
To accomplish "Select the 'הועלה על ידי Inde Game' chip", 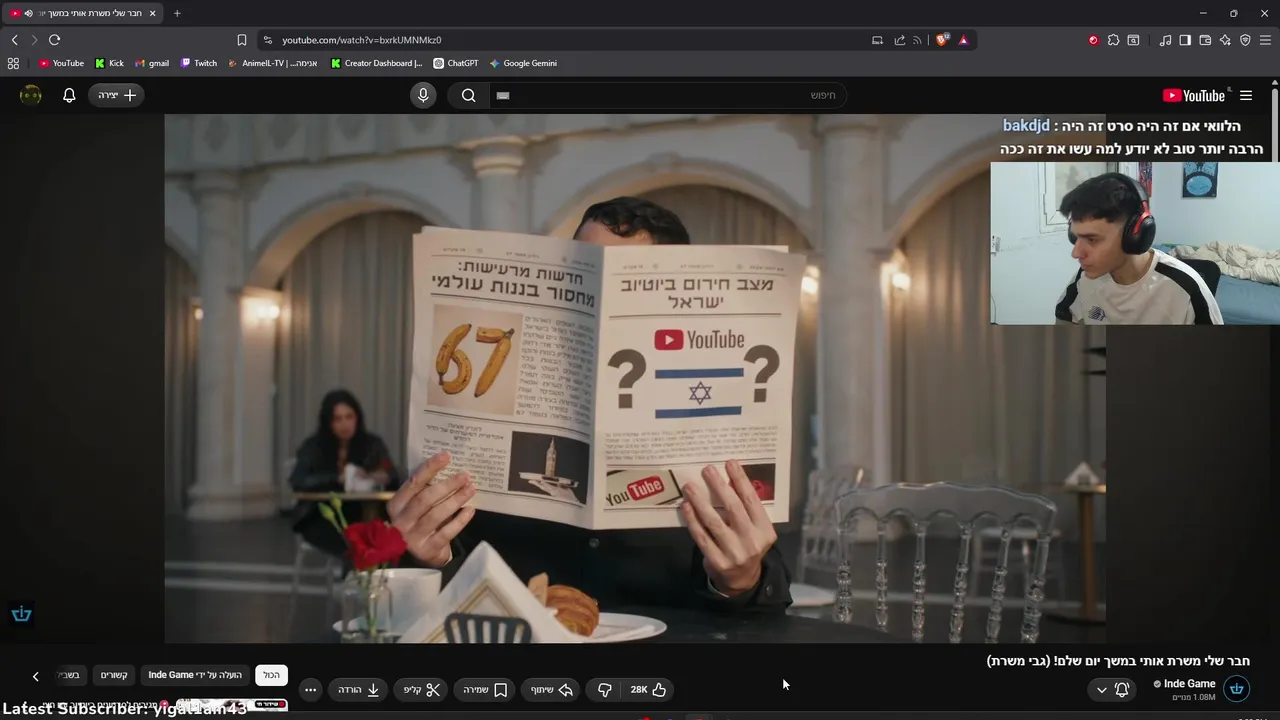I will point(195,675).
